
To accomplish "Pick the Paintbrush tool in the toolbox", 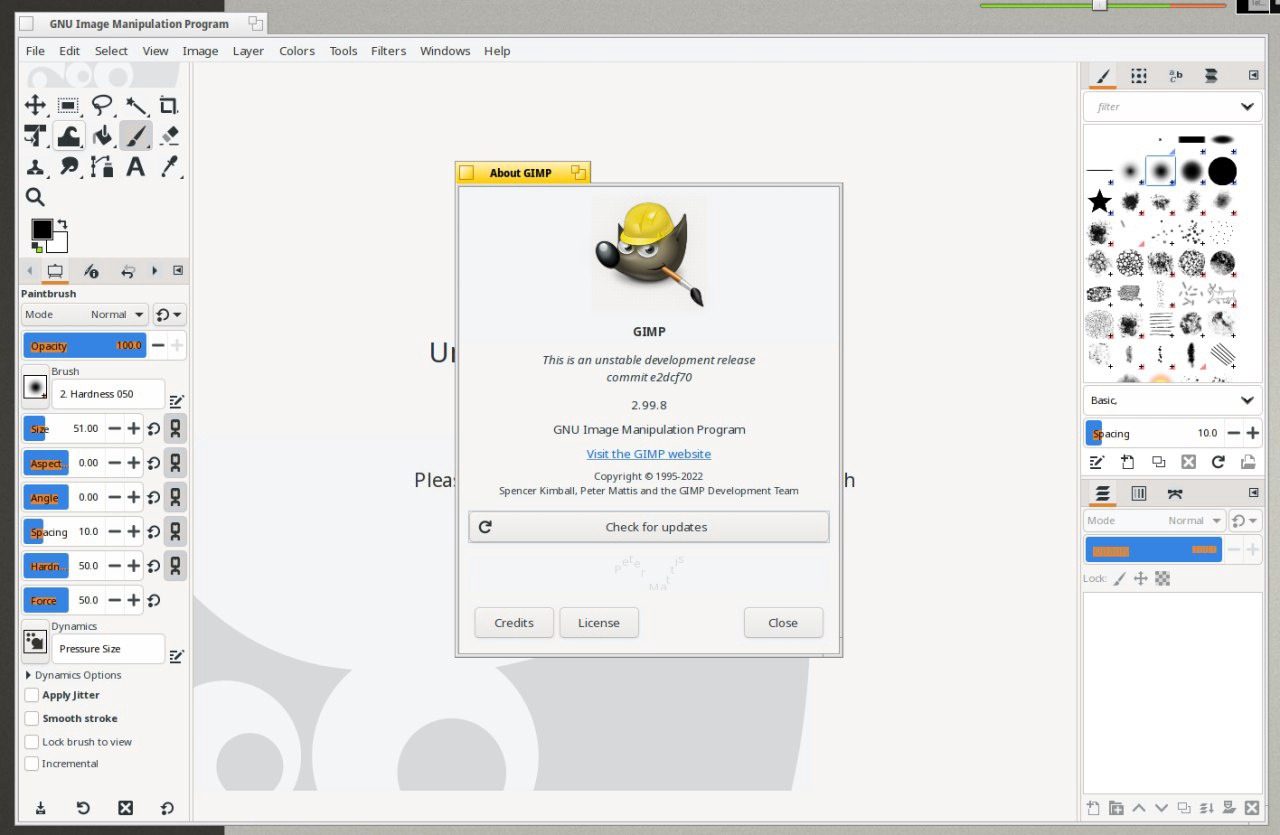I will (136, 136).
